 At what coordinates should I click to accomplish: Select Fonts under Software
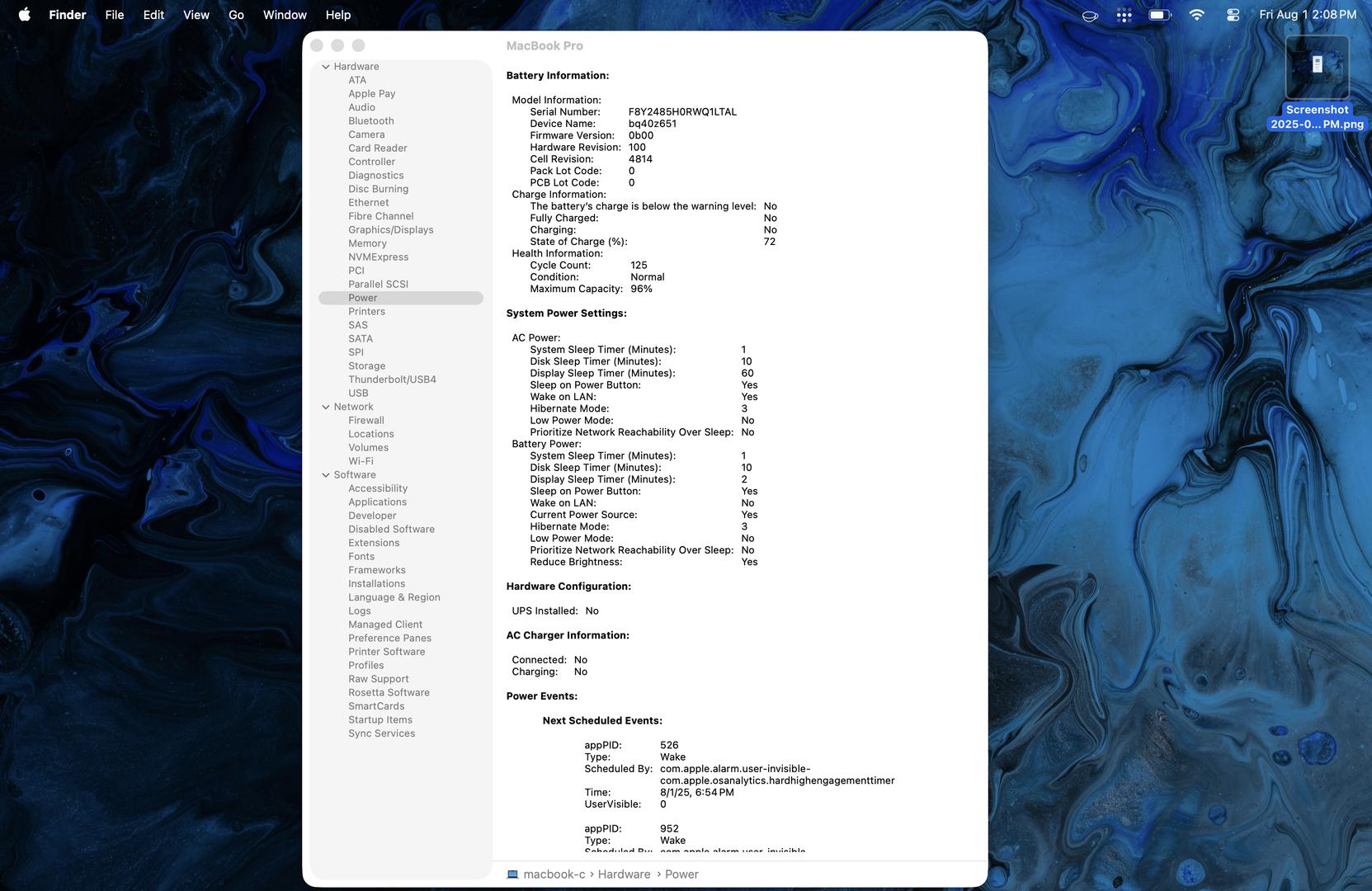361,557
